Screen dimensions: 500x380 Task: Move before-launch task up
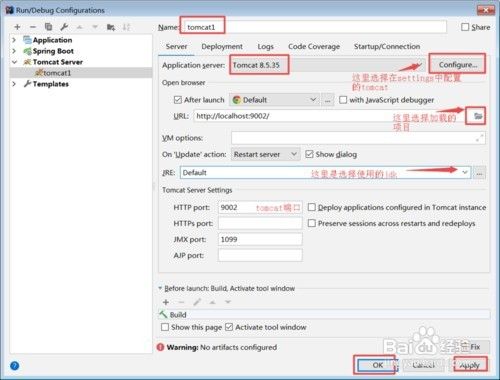point(212,302)
